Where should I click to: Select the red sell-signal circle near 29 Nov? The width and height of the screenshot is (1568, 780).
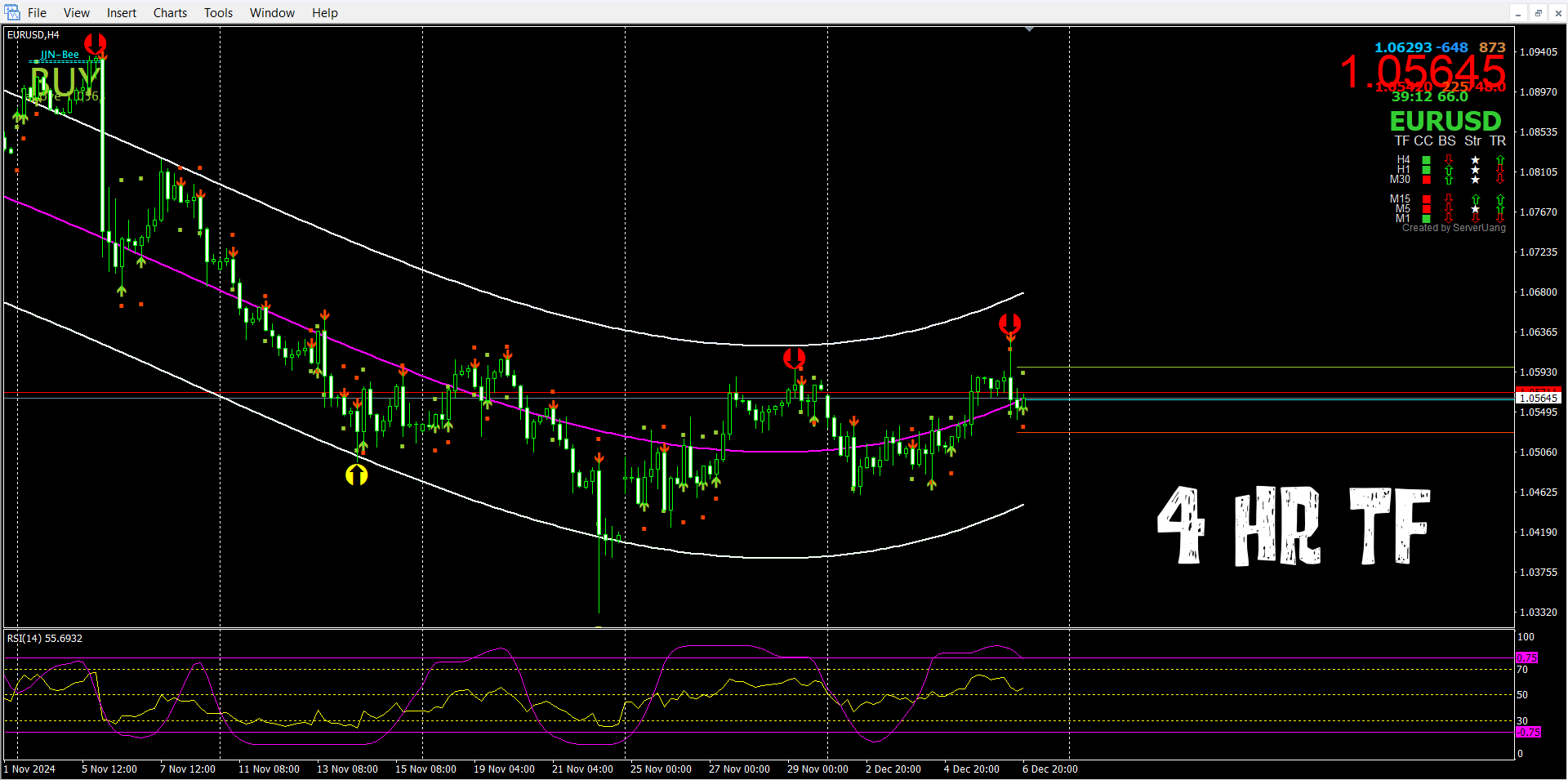point(794,358)
